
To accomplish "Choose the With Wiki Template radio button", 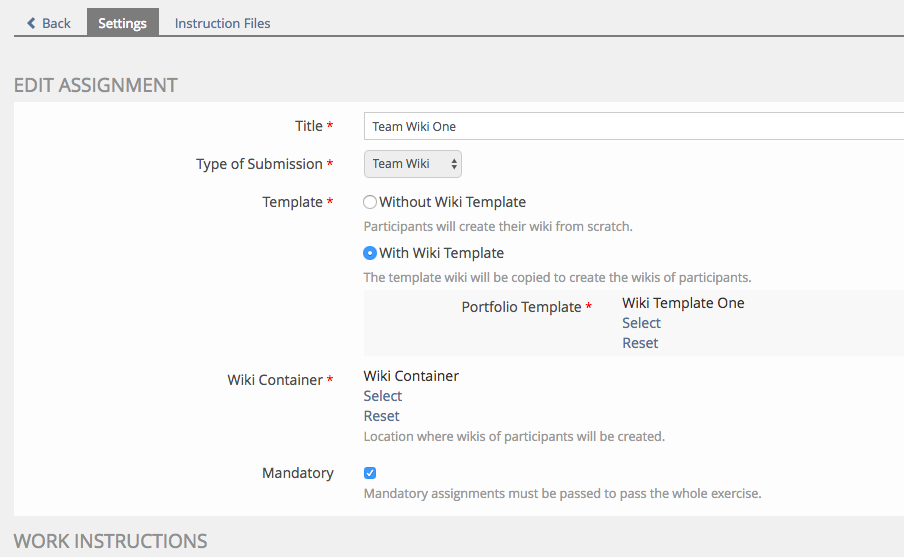I will (x=370, y=254).
